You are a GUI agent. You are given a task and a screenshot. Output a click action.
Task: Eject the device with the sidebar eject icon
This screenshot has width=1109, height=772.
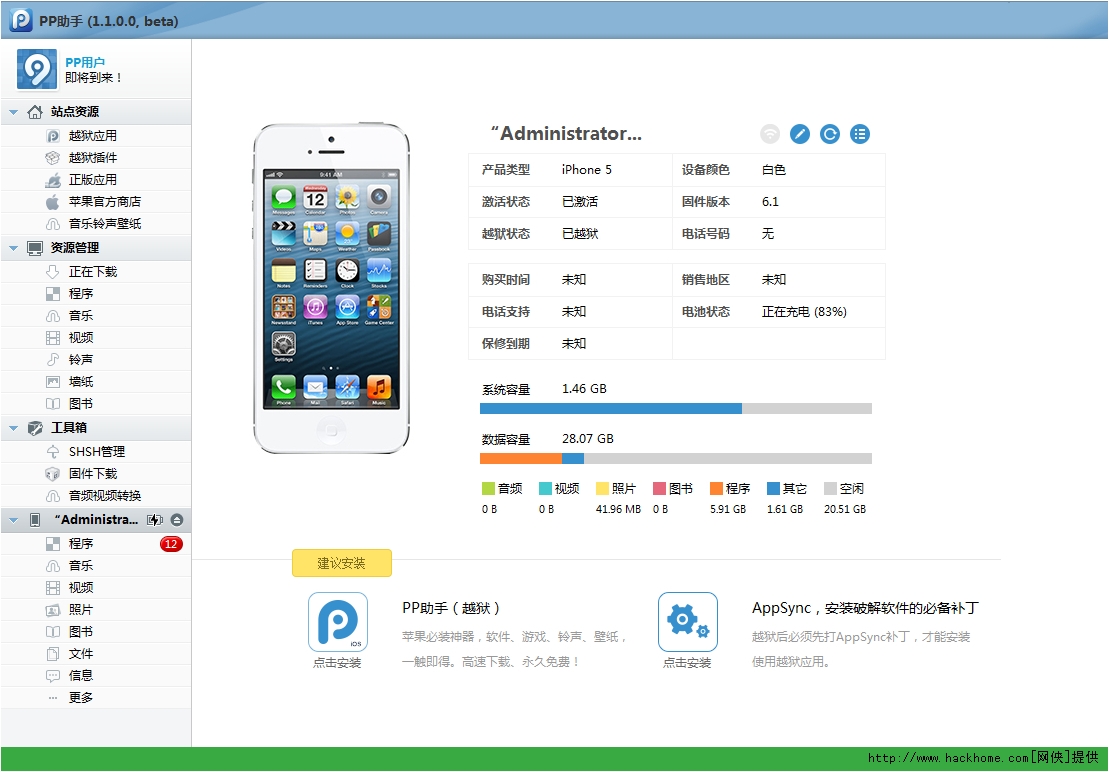(x=177, y=520)
